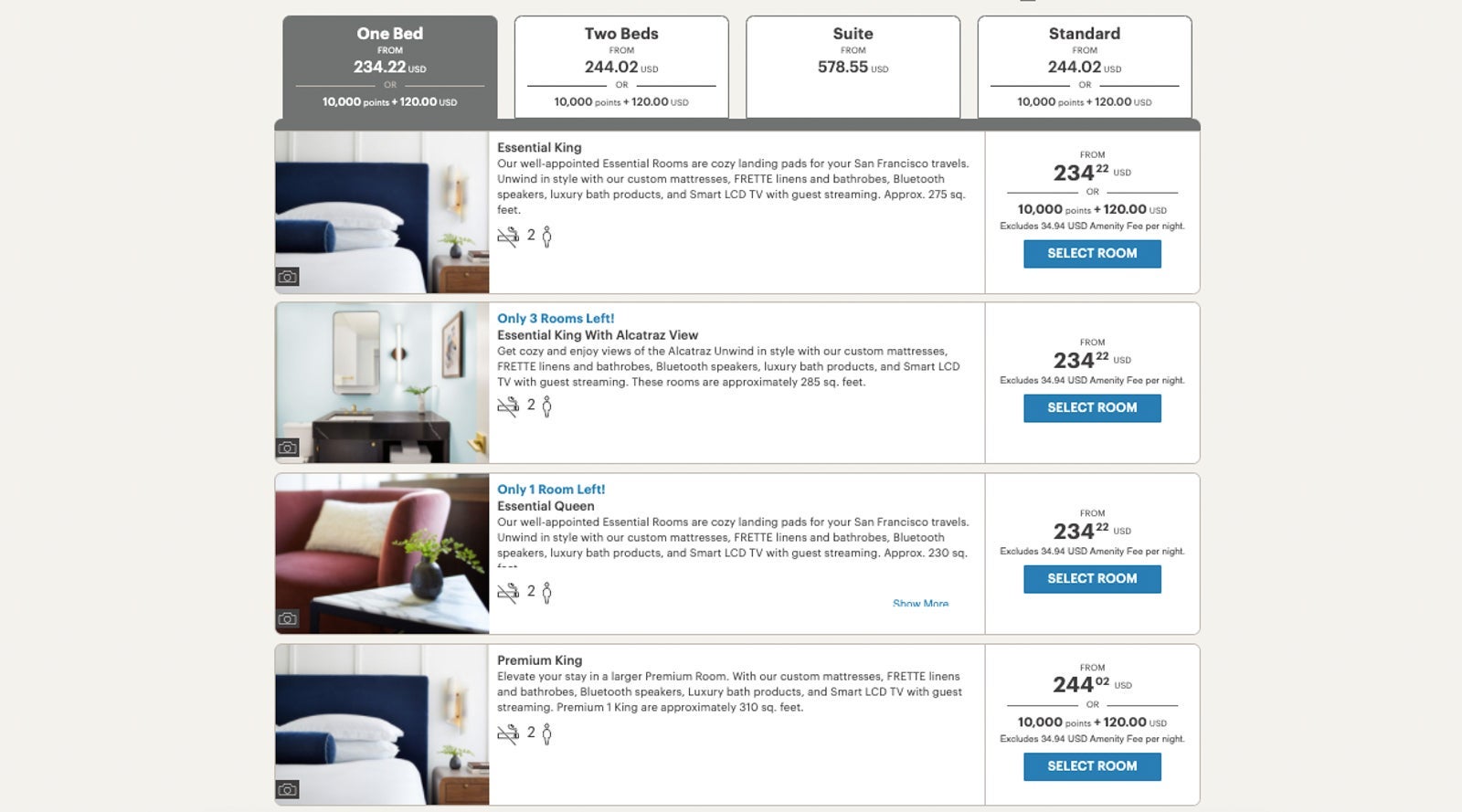This screenshot has width=1462, height=812.
Task: Click guest occupancy icon for Premium King
Action: (546, 733)
